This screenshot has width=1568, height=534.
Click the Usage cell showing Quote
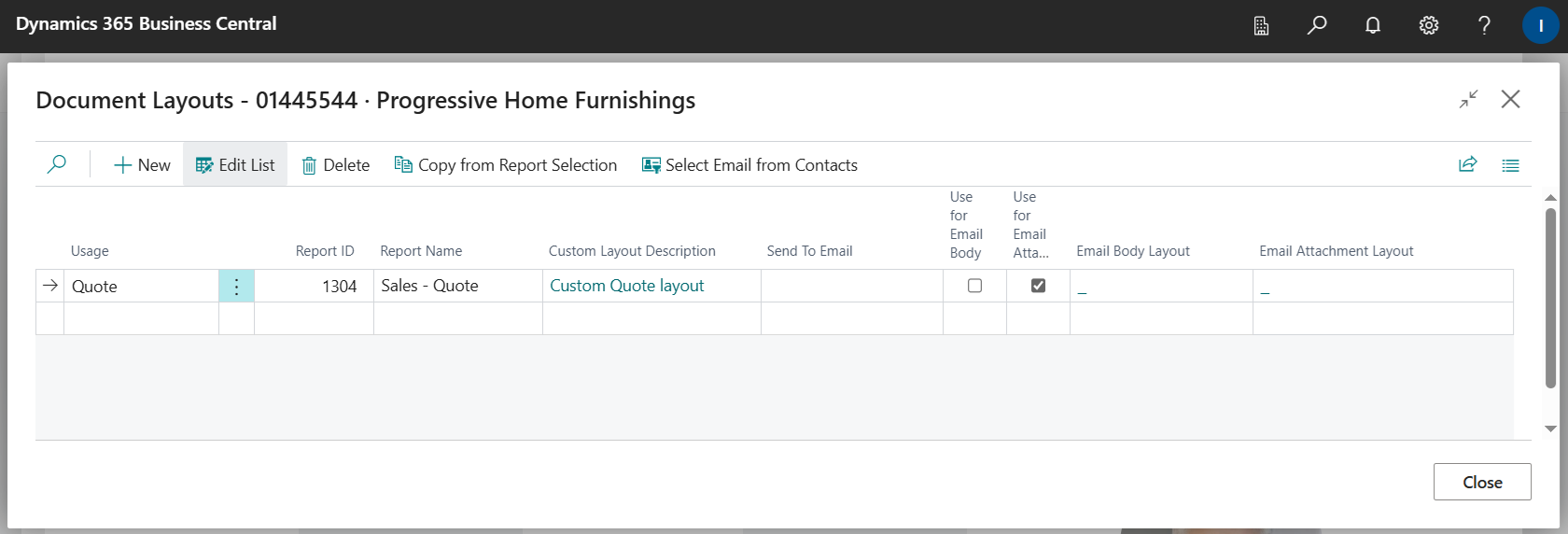(141, 286)
